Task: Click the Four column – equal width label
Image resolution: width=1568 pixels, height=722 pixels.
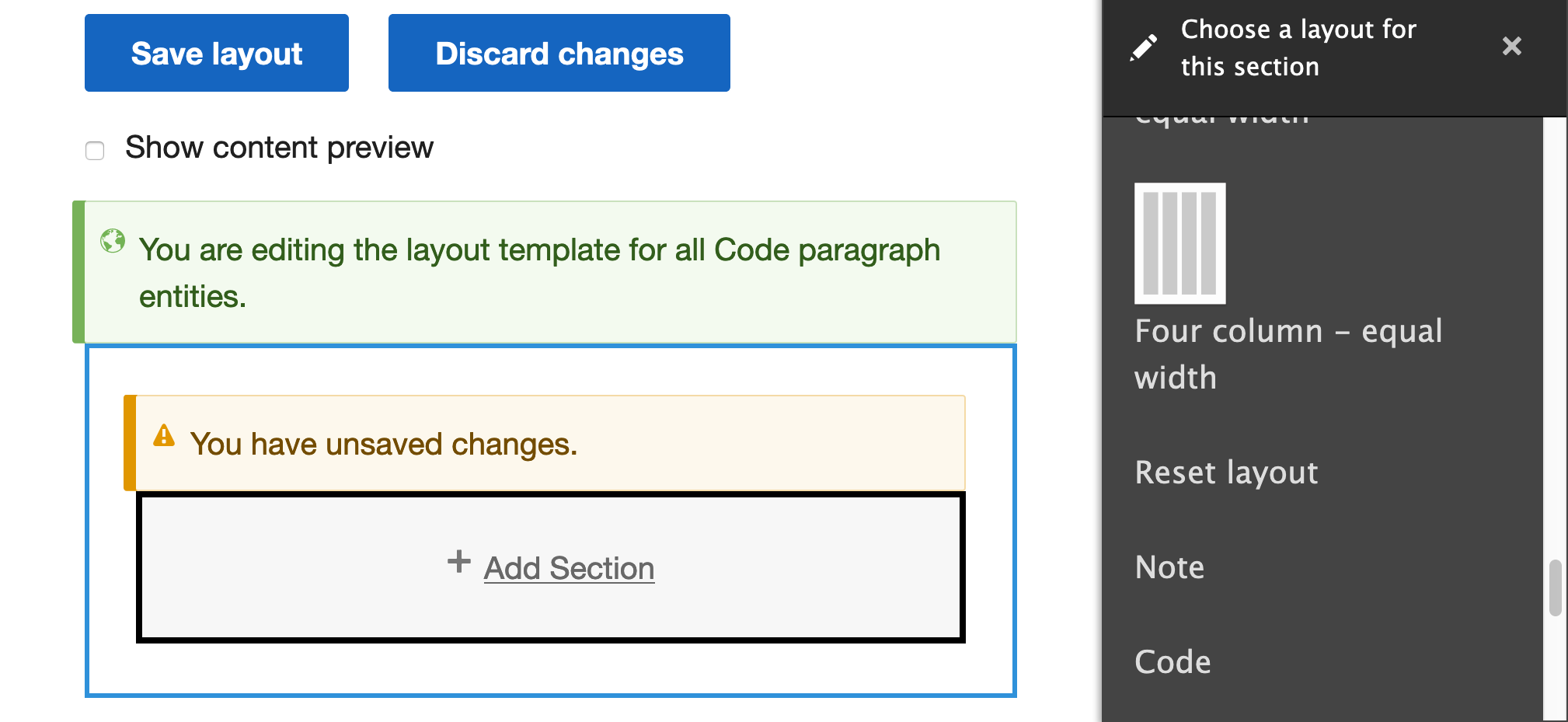Action: coord(1288,354)
